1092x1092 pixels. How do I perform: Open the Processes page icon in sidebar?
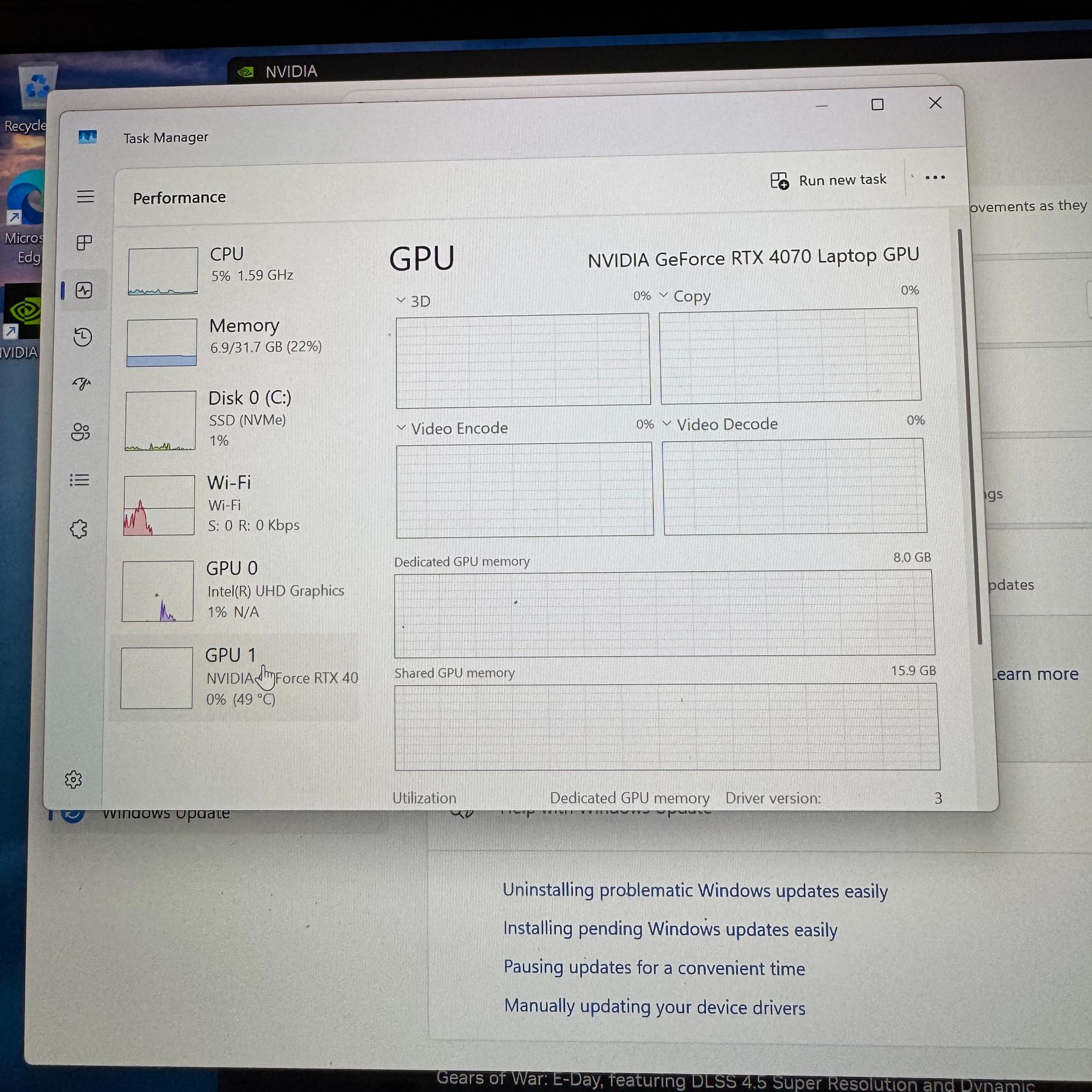point(84,243)
